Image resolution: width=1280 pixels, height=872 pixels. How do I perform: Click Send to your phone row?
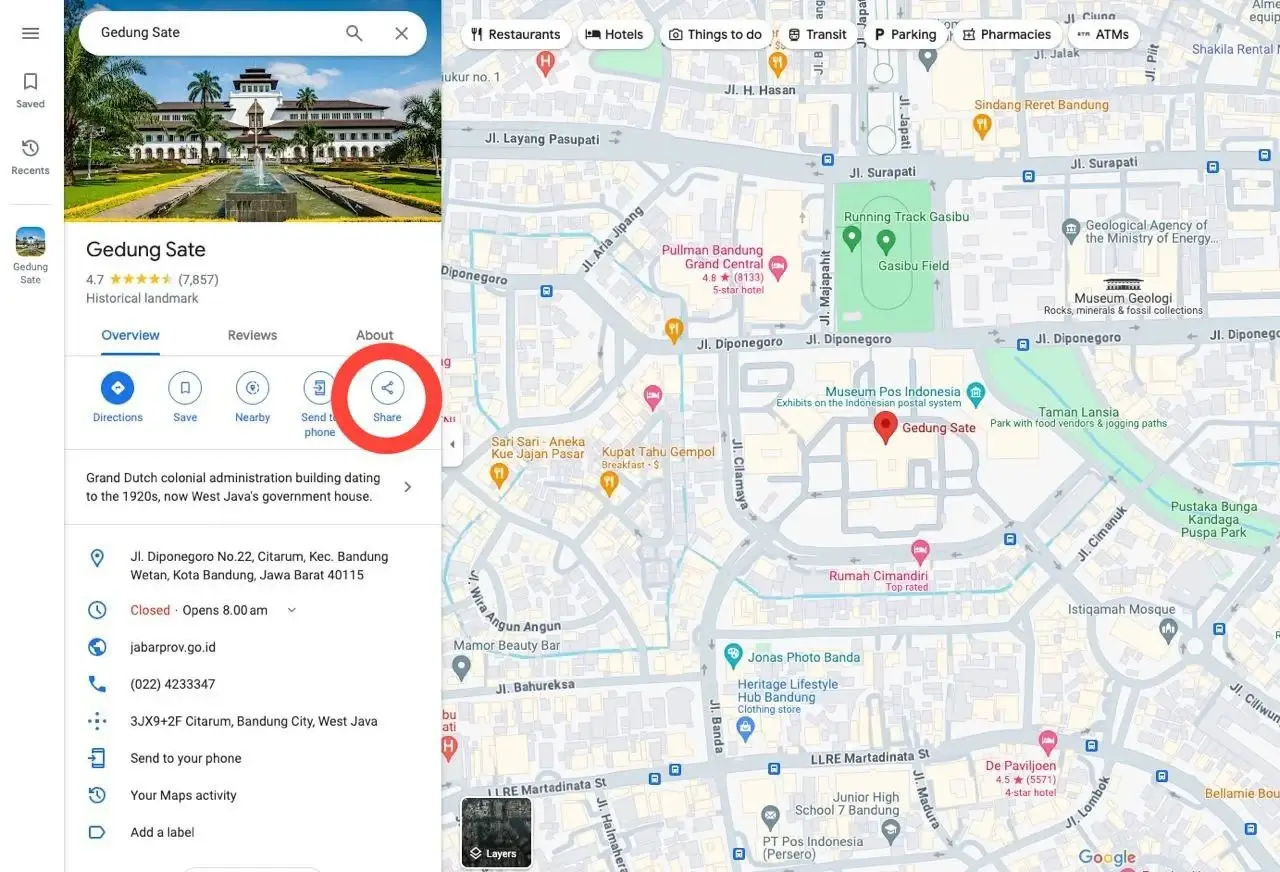pyautogui.click(x=252, y=758)
